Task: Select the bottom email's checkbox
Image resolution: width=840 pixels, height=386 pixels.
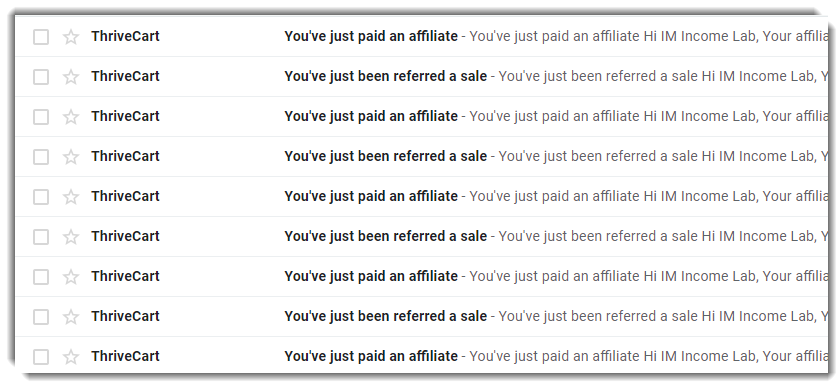Action: 41,357
